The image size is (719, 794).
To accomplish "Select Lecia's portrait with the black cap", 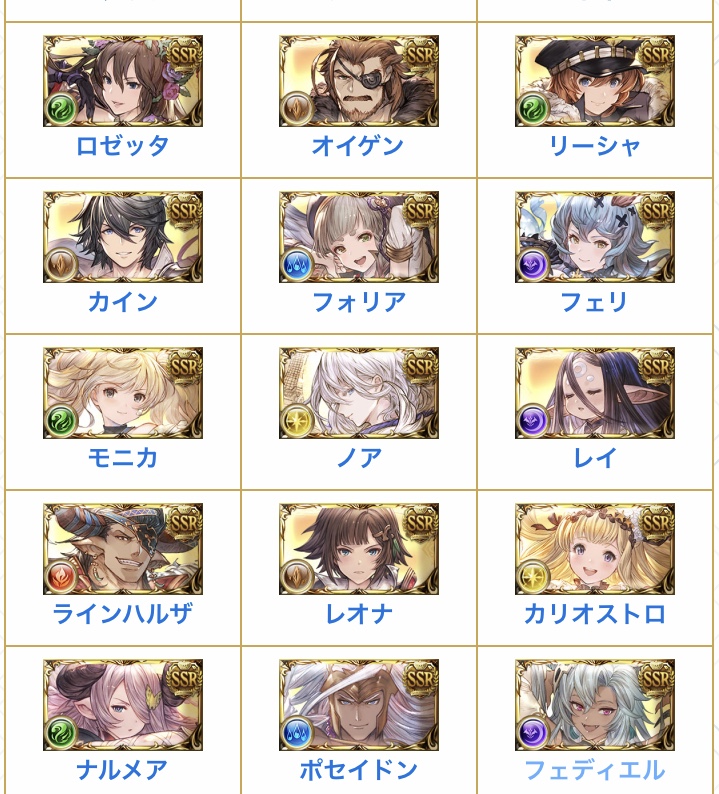I will click(594, 81).
